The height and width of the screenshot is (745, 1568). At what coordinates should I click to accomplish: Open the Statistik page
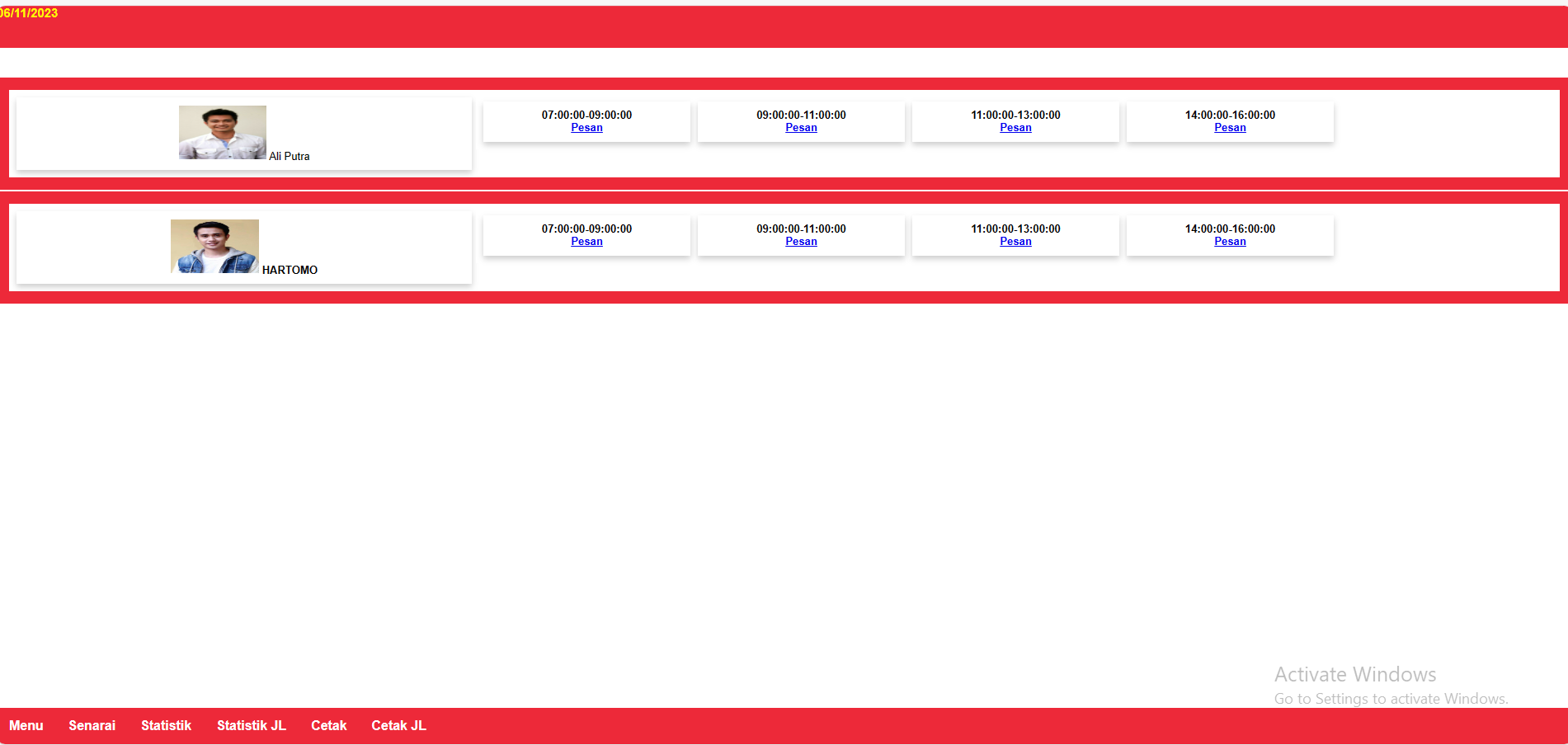166,726
